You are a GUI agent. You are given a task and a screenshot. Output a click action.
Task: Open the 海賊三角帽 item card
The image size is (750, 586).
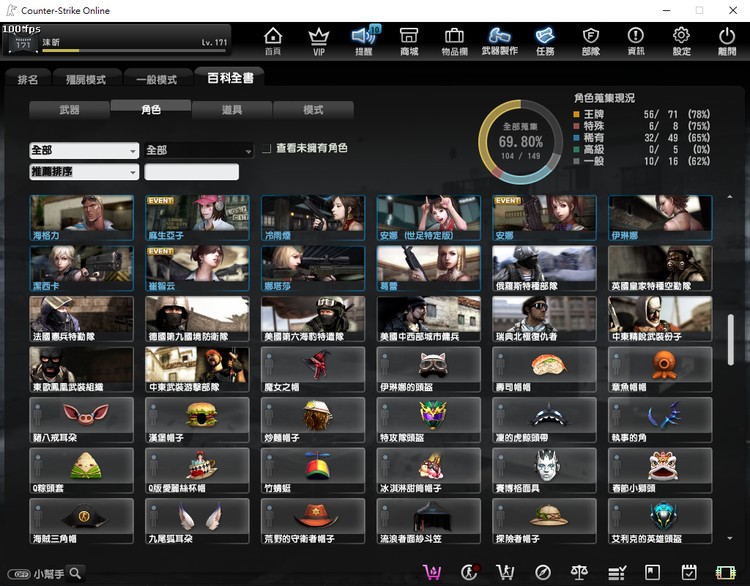click(x=81, y=521)
